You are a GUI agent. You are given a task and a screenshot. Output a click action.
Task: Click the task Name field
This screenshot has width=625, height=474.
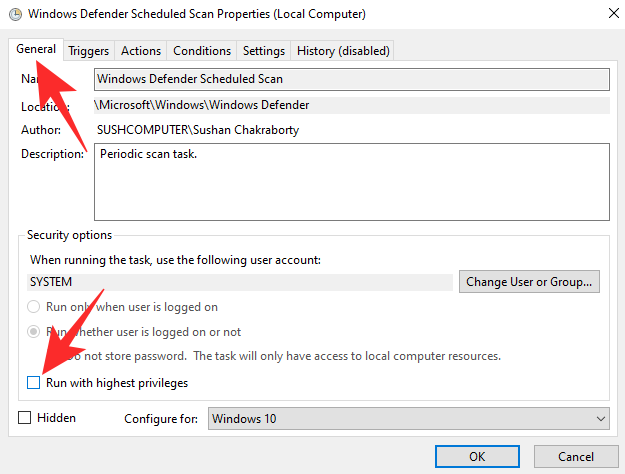tap(351, 80)
